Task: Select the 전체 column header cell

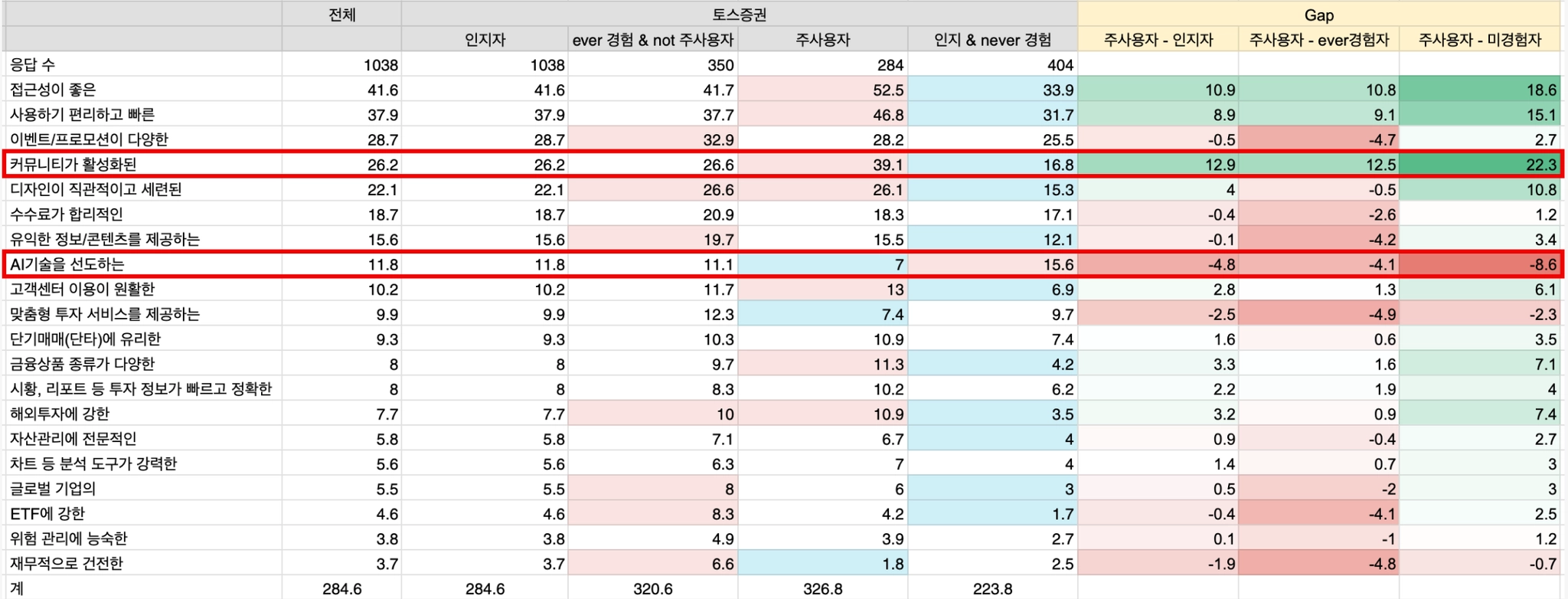Action: click(x=341, y=15)
